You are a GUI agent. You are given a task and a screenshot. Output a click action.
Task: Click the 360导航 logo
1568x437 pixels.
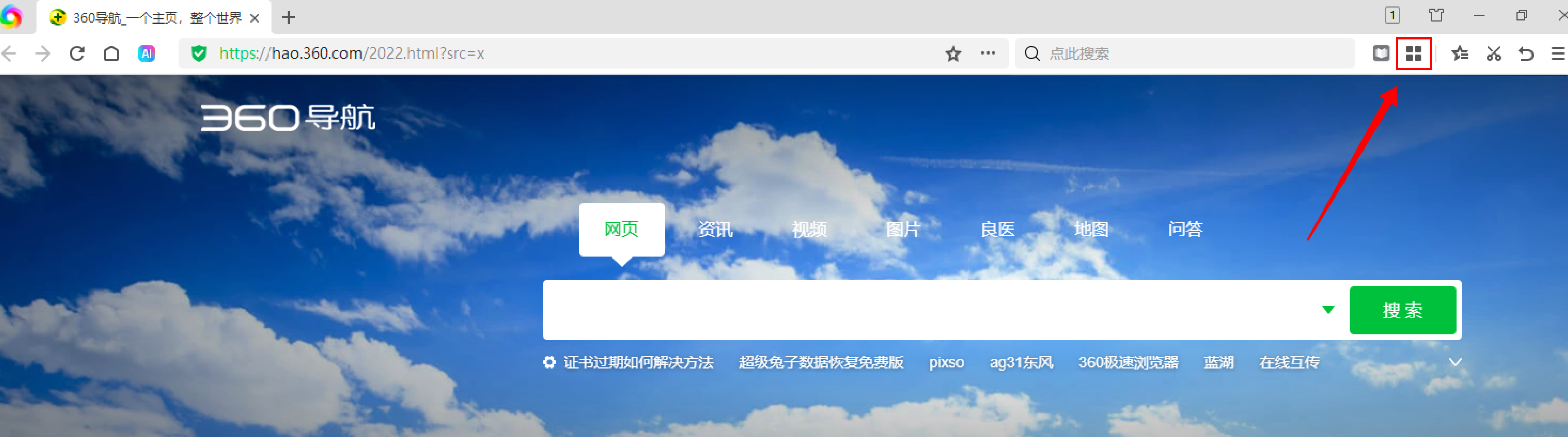click(x=288, y=118)
